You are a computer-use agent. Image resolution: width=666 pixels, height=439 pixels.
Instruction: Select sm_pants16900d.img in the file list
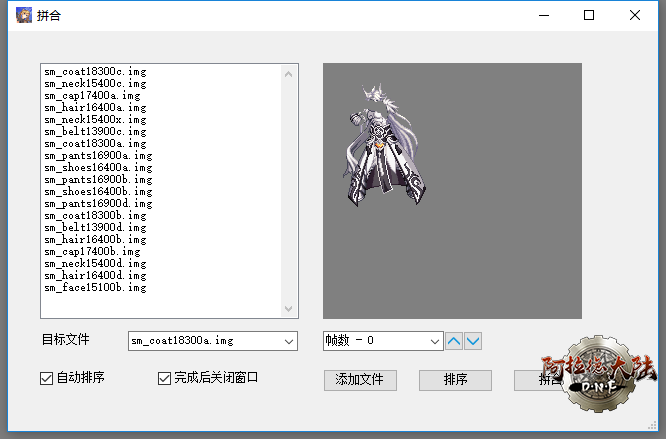98,203
